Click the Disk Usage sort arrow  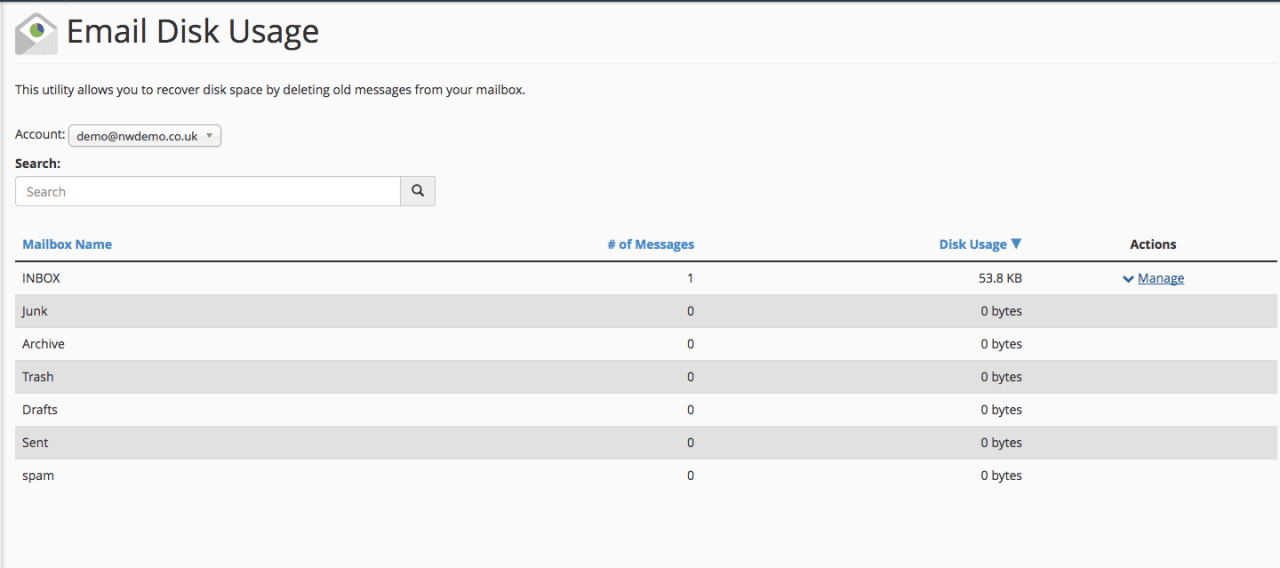pos(1016,244)
